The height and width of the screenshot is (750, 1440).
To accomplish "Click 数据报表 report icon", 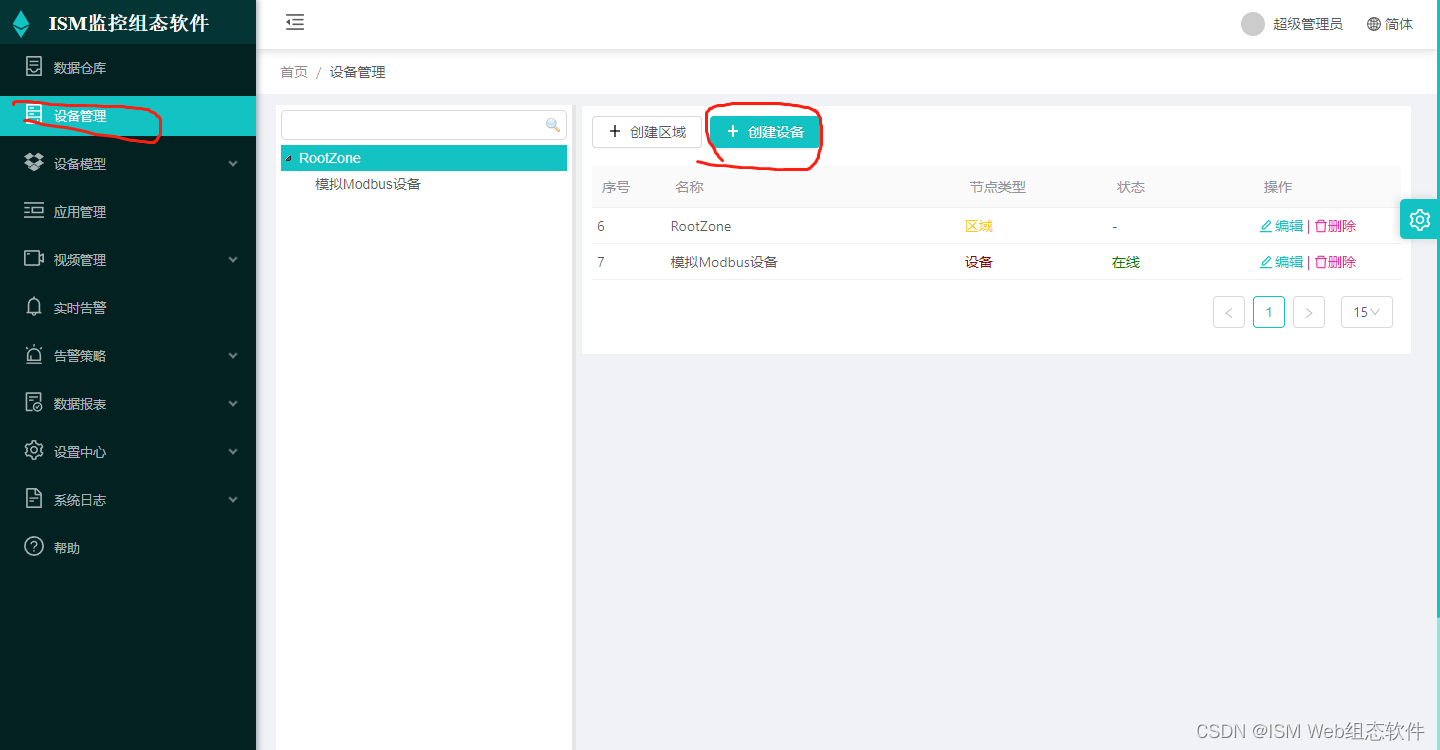I will (34, 403).
